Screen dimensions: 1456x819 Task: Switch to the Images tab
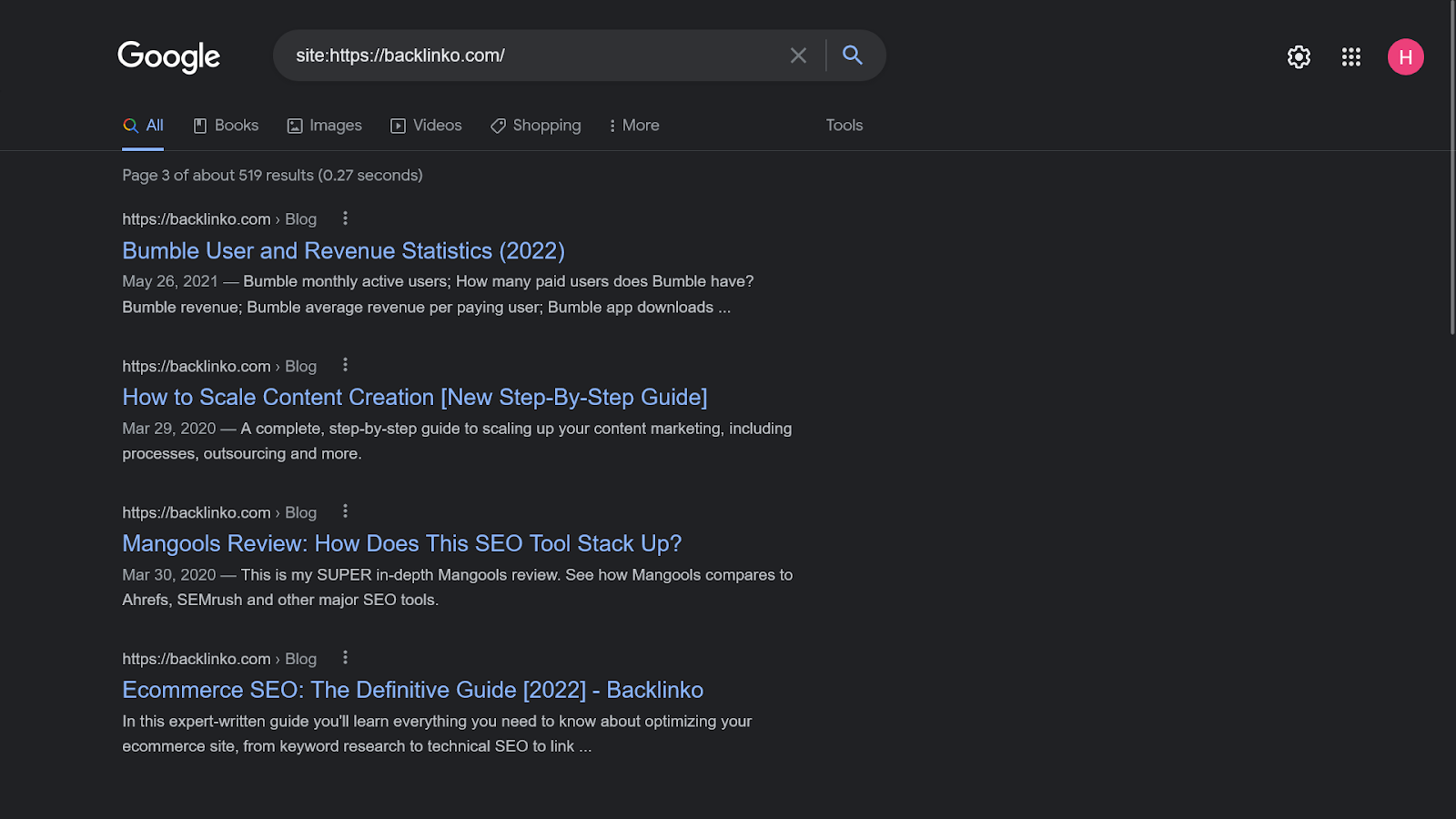point(325,126)
